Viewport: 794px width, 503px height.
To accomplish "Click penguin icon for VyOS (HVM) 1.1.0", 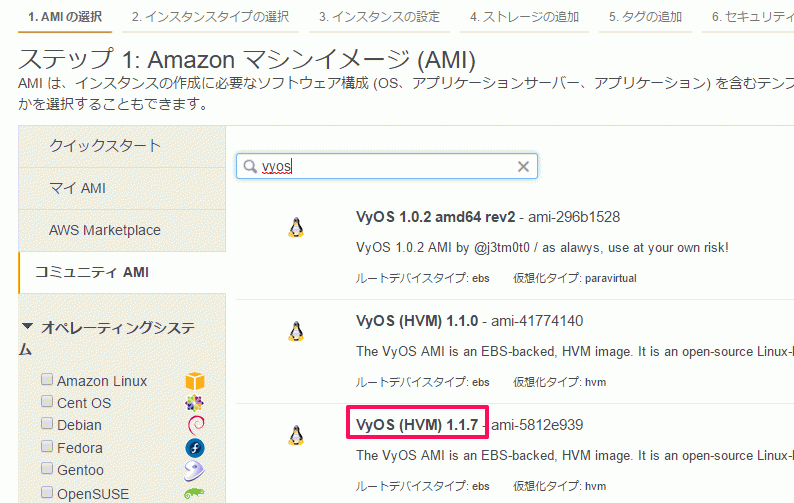I will tap(296, 331).
